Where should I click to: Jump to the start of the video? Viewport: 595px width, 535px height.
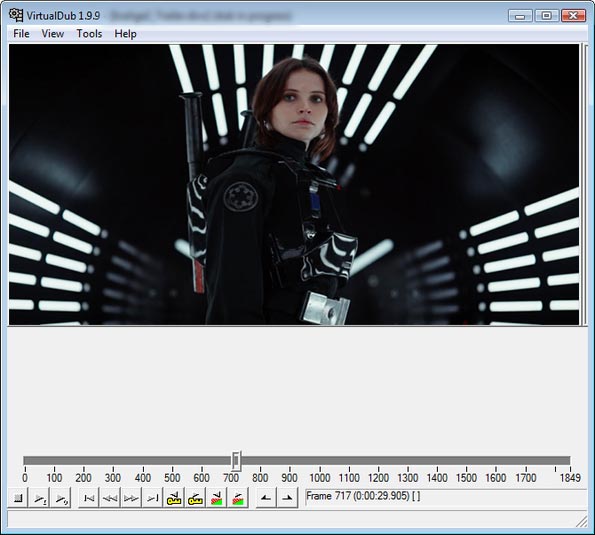click(89, 498)
